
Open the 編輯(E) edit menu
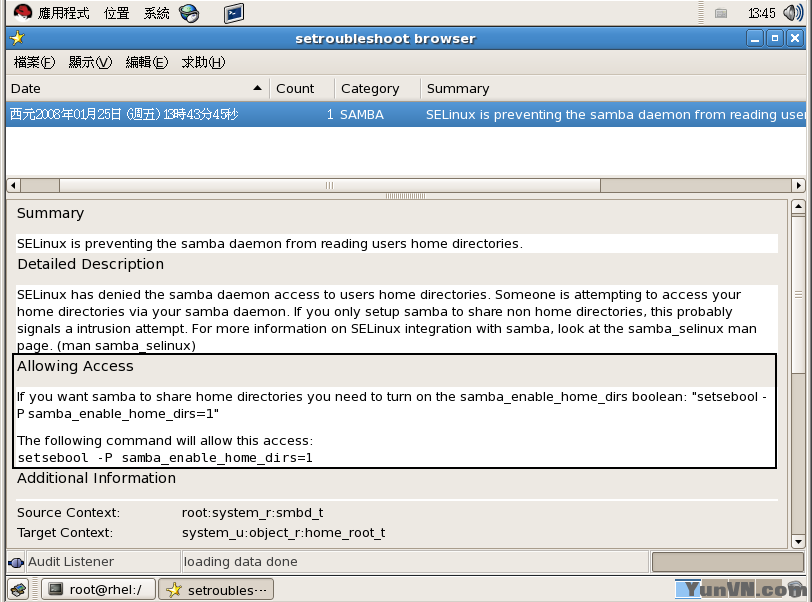click(147, 62)
